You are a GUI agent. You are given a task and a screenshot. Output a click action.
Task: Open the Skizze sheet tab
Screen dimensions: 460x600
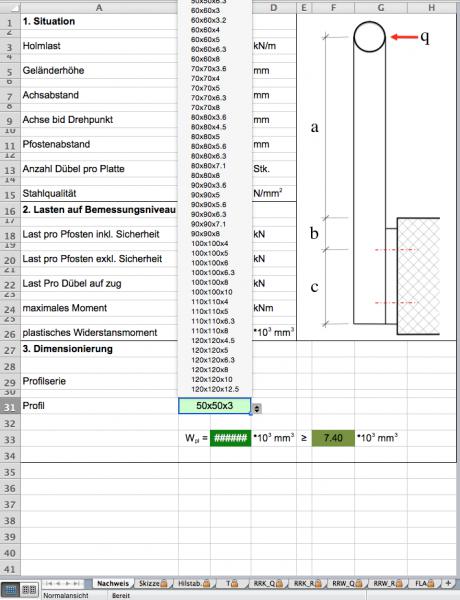tap(153, 583)
